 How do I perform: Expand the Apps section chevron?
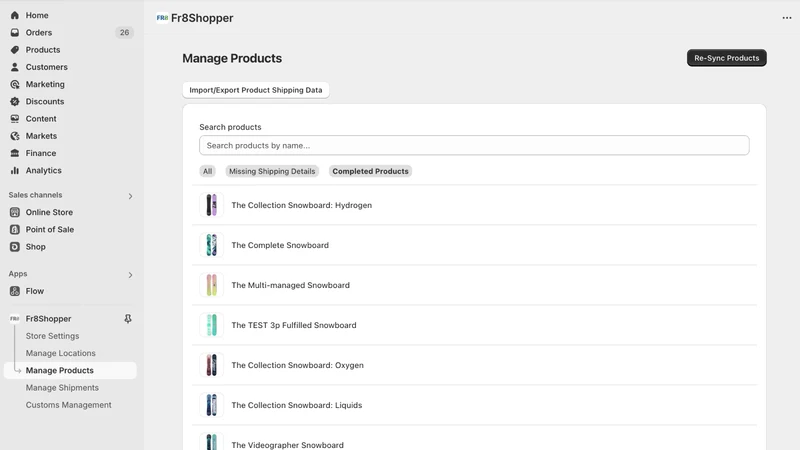[130, 275]
